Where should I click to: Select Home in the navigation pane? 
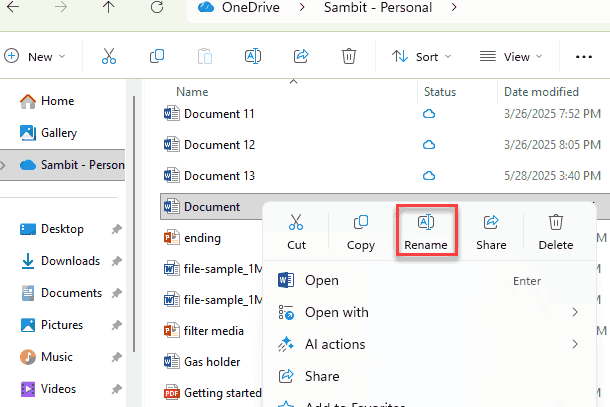(47, 101)
